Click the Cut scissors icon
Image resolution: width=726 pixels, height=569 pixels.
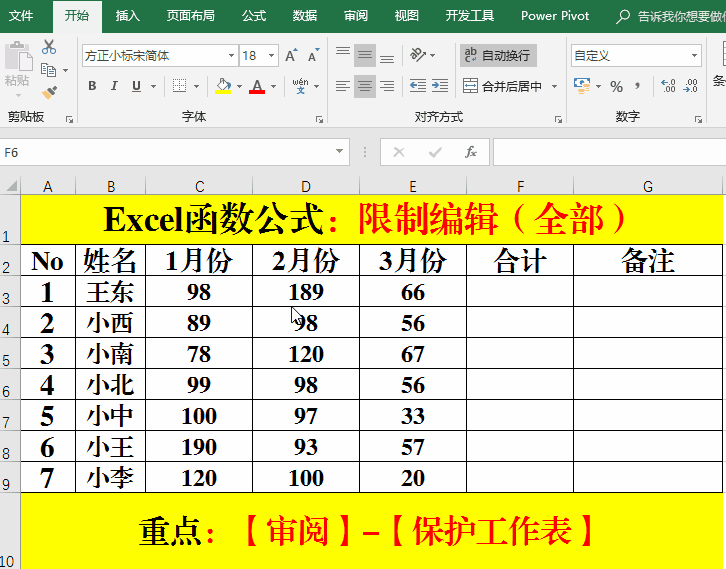click(x=49, y=47)
